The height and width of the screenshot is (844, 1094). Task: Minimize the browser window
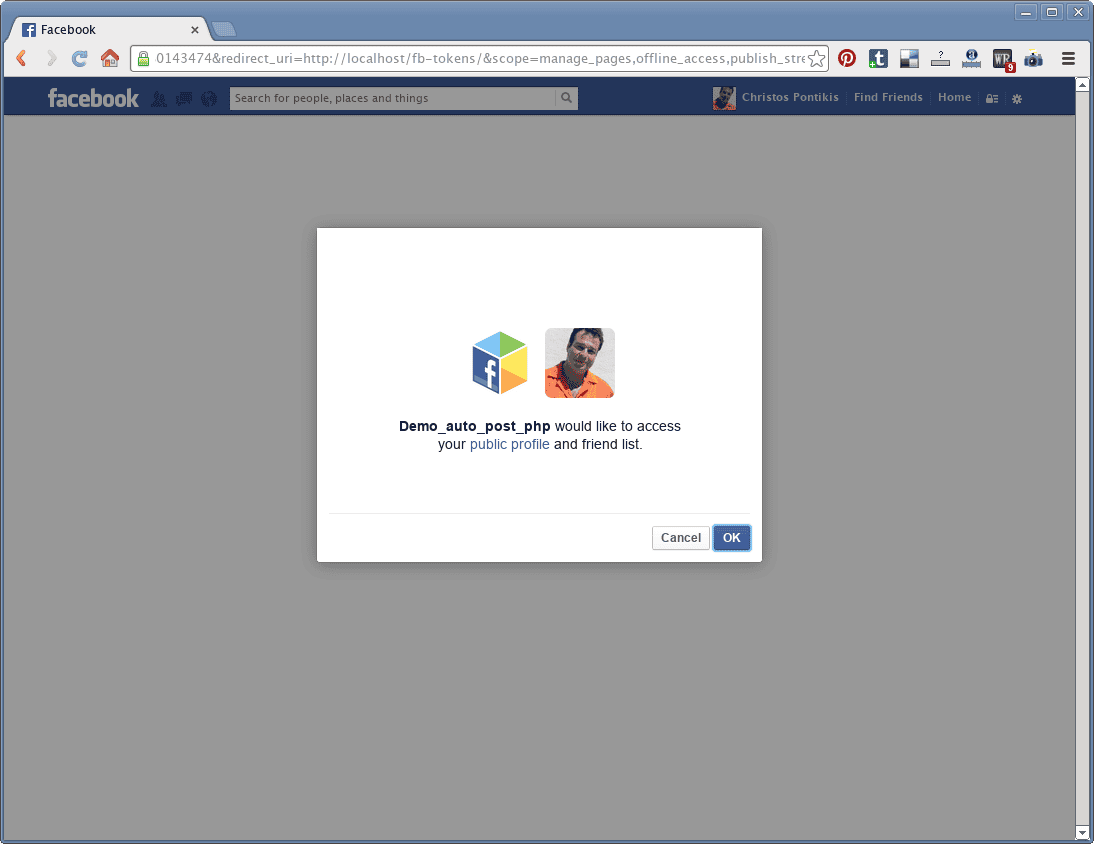point(1026,12)
